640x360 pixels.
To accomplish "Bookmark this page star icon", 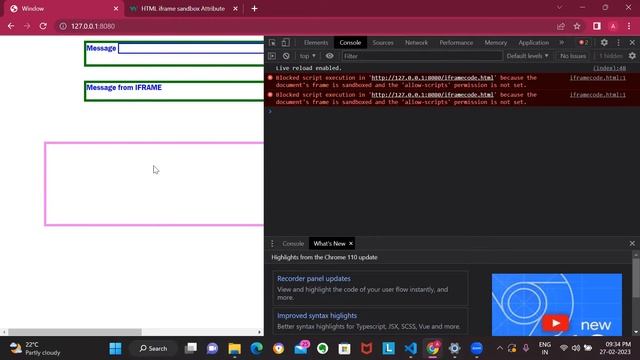I will click(577, 26).
